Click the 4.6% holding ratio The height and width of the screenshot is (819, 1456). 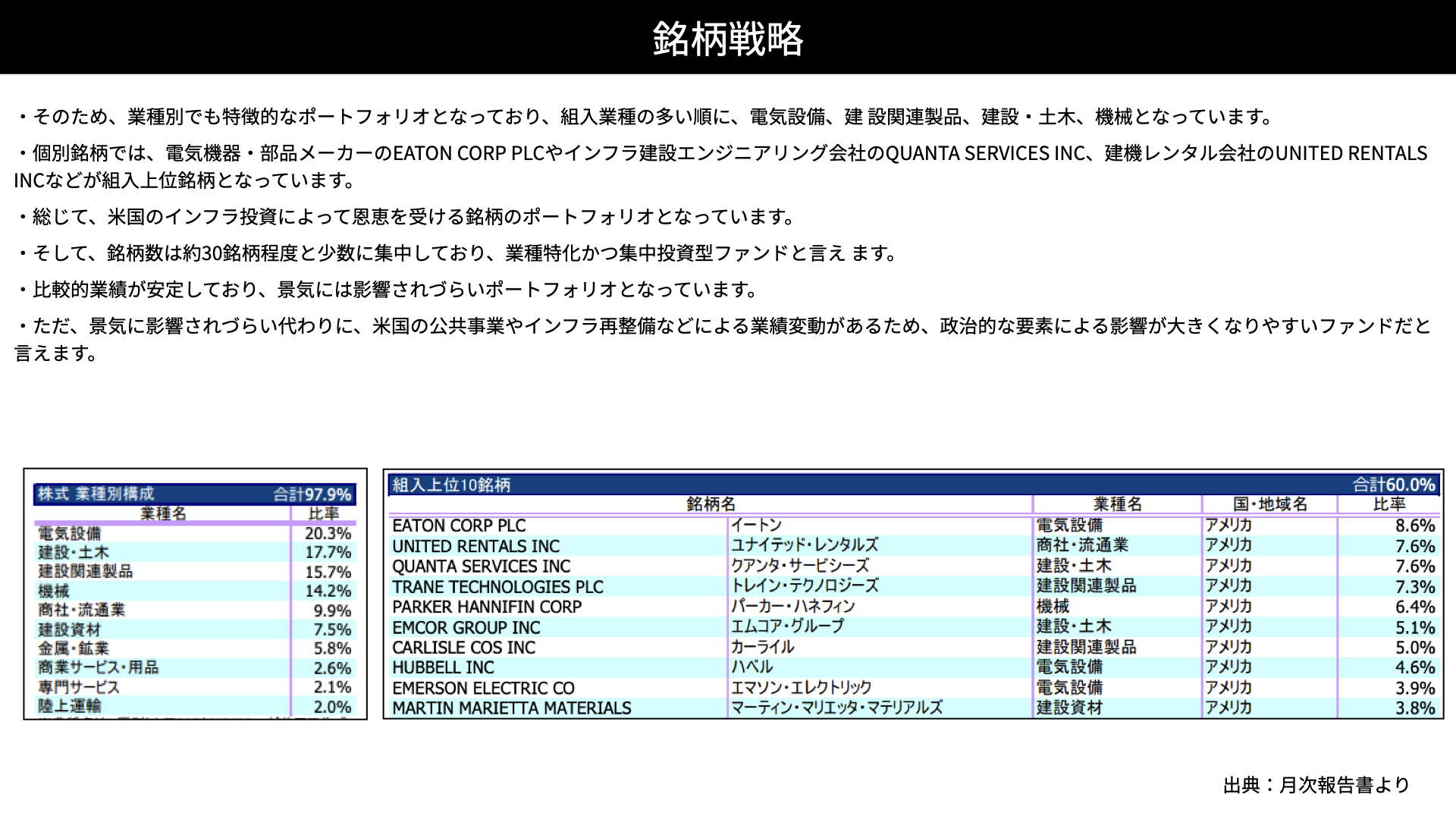(1415, 667)
